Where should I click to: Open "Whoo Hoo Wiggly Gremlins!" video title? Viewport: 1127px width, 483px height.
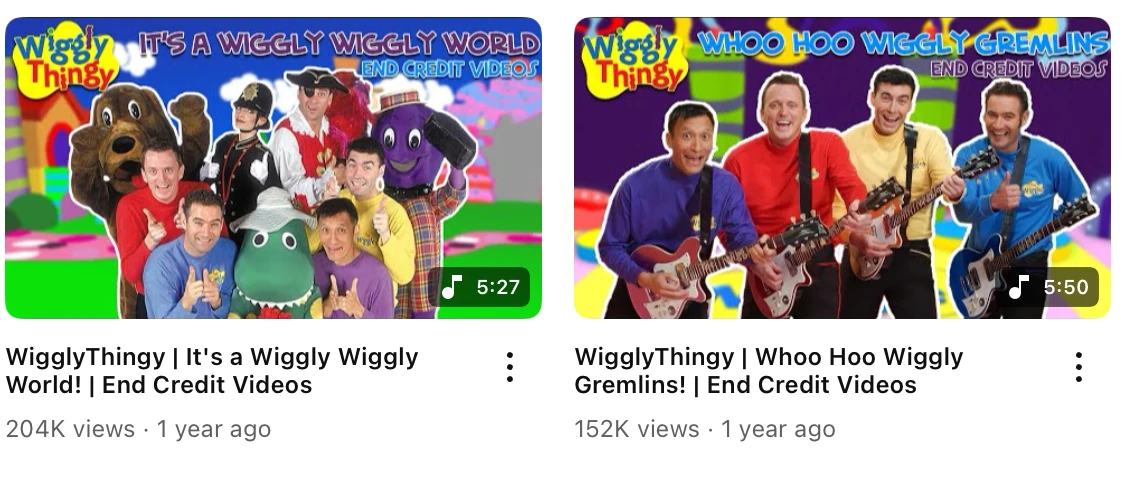(x=769, y=370)
